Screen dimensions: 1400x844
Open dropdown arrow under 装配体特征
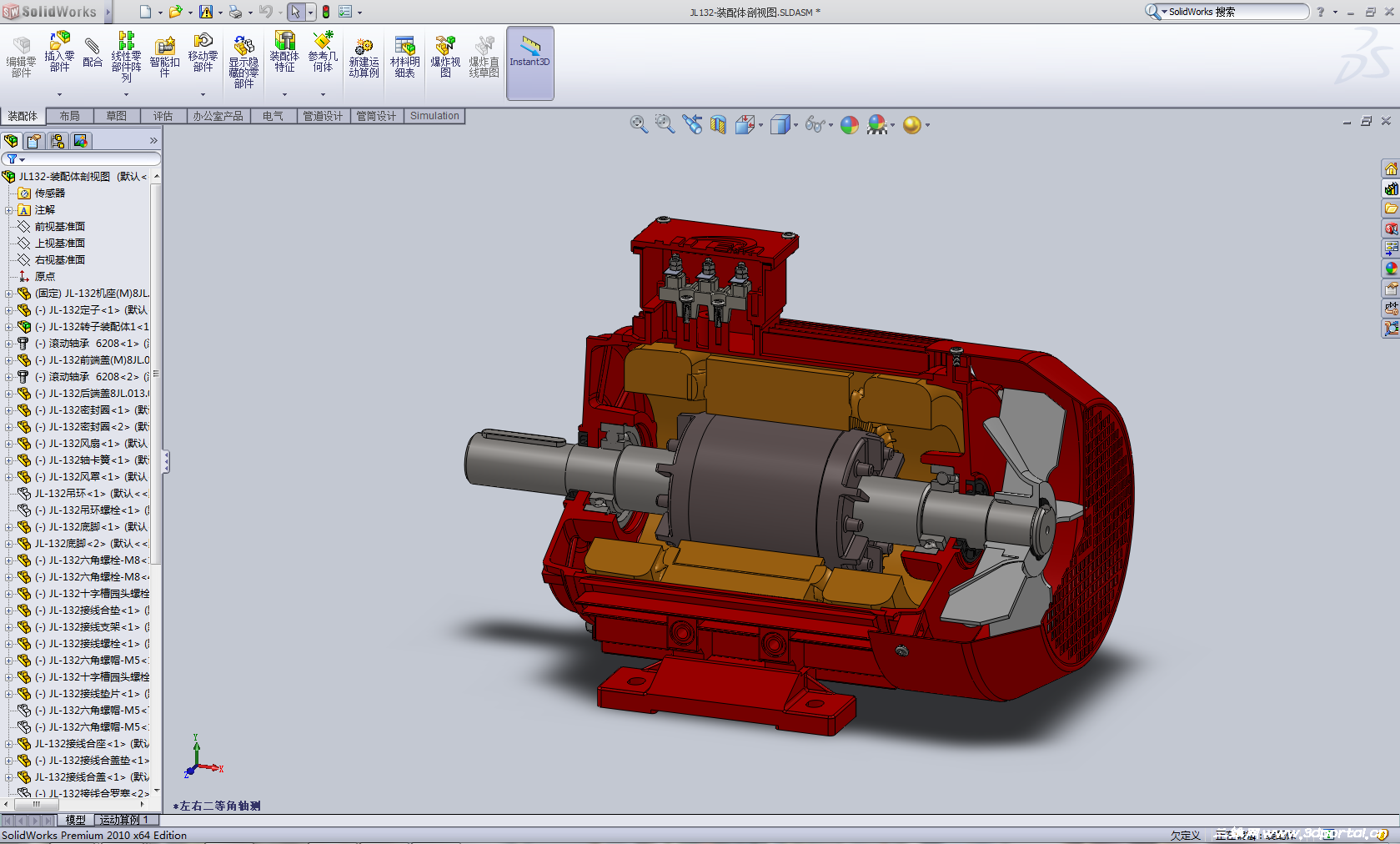[284, 95]
